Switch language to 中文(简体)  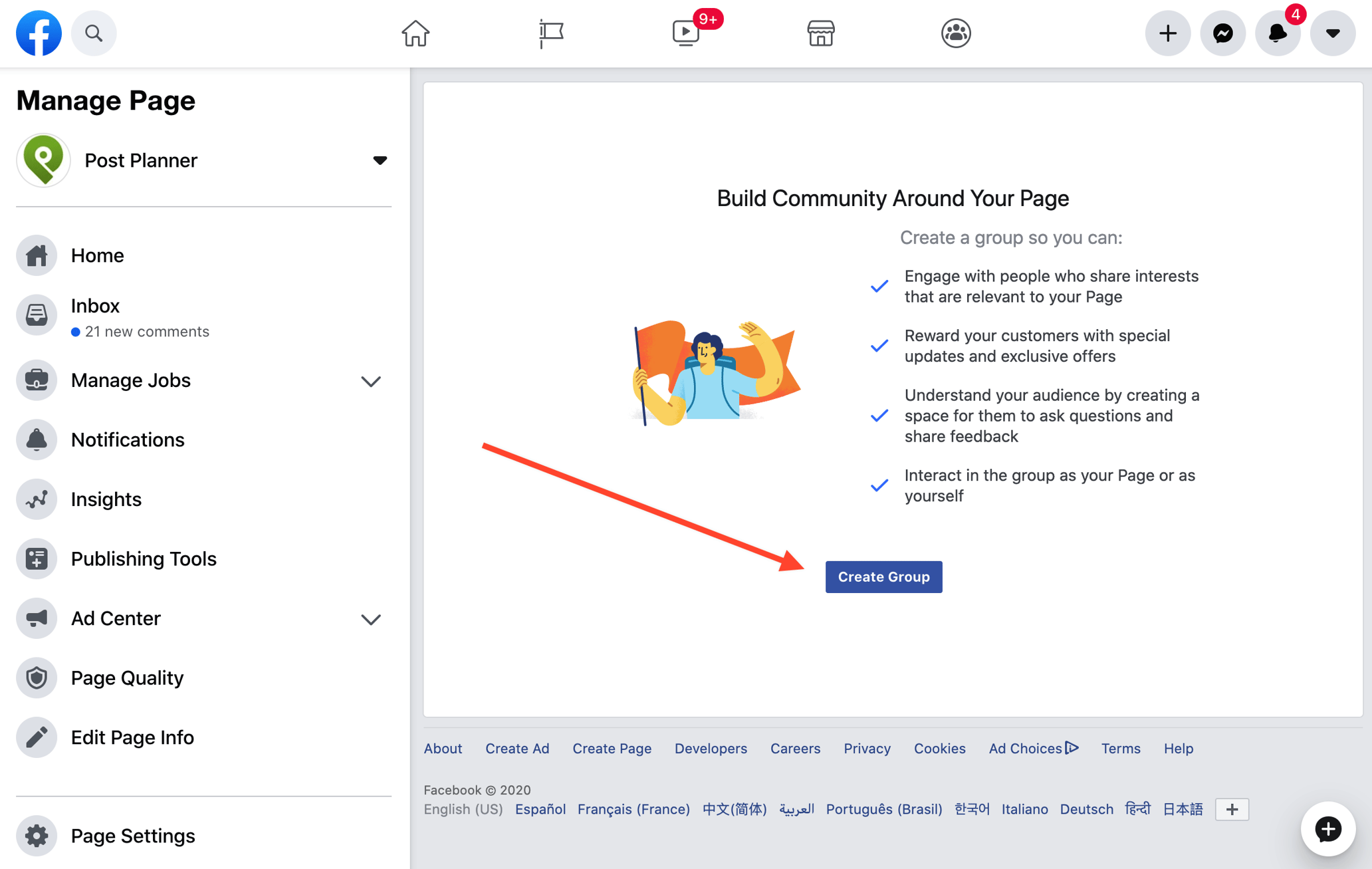pos(735,809)
